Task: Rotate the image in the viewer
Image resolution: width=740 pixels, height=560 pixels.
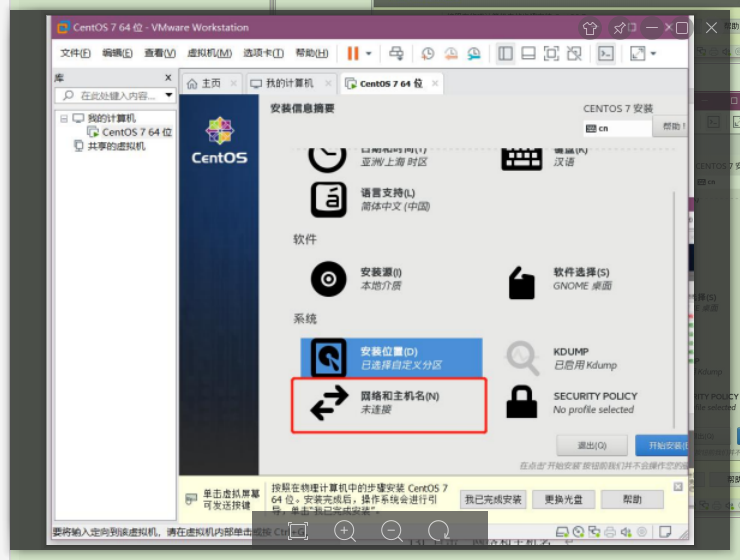Action: click(x=438, y=531)
